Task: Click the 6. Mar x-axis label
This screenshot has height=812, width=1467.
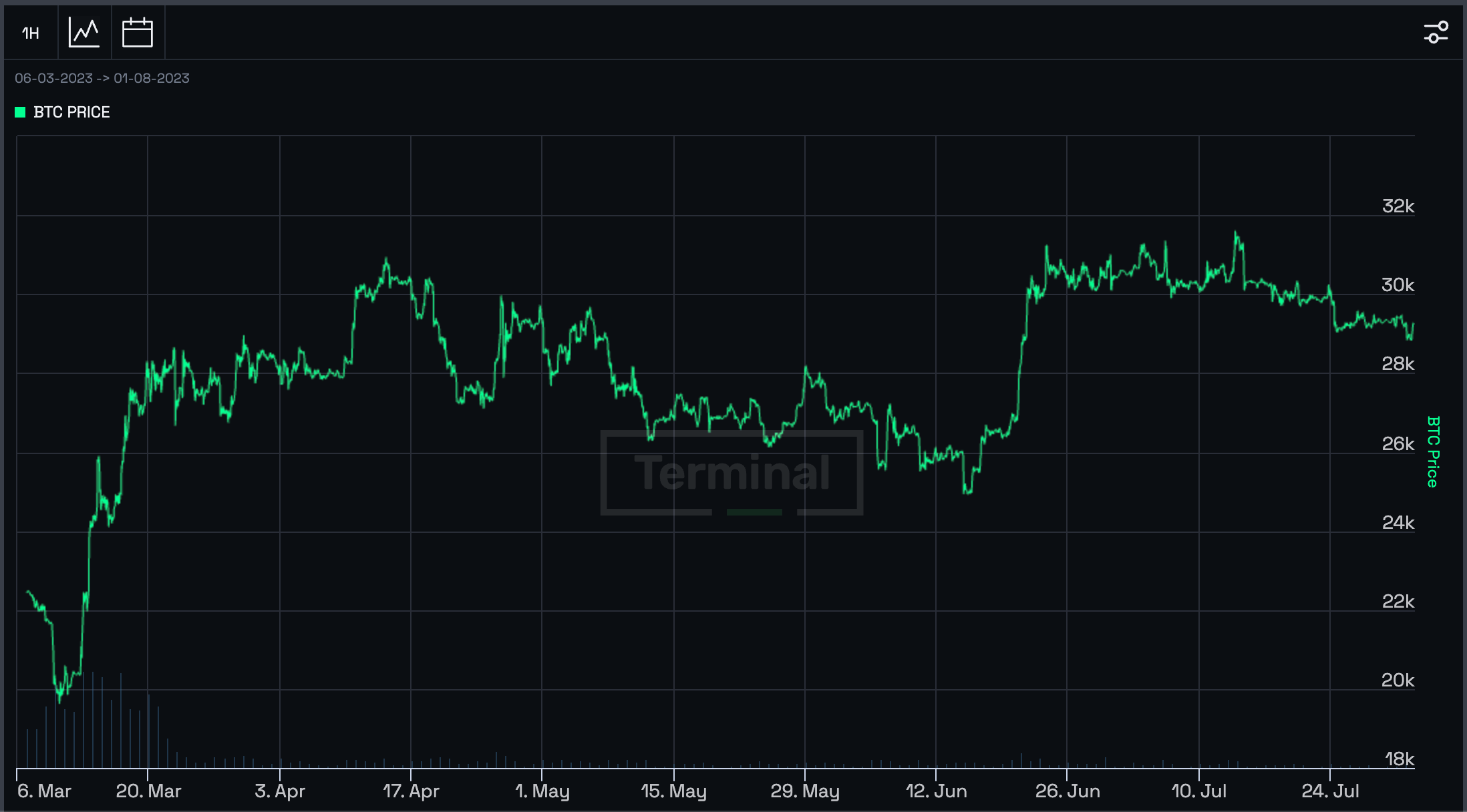Action: pos(44,791)
